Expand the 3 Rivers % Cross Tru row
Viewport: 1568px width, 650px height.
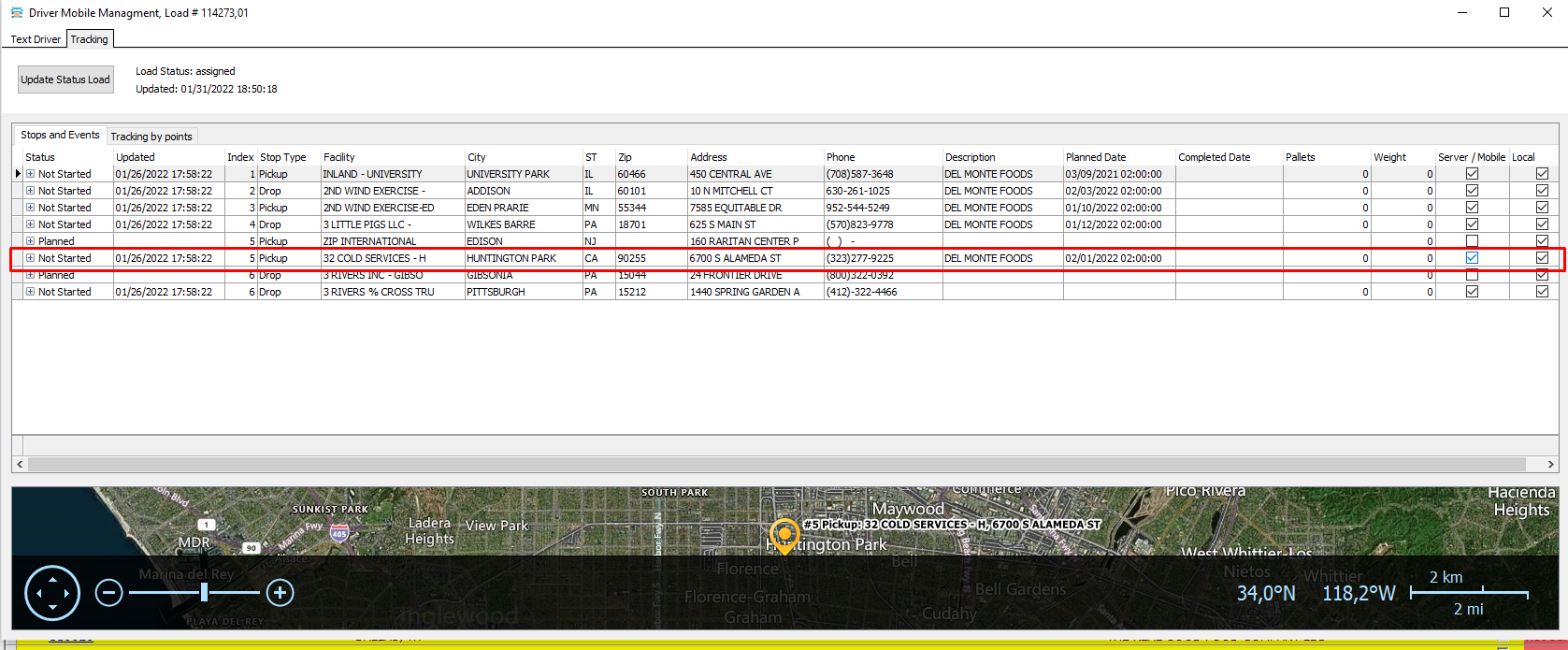pyautogui.click(x=31, y=292)
